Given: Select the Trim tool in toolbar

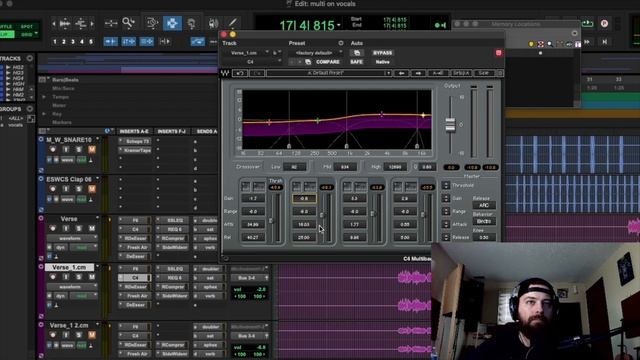Looking at the screenshot, I should (152, 23).
